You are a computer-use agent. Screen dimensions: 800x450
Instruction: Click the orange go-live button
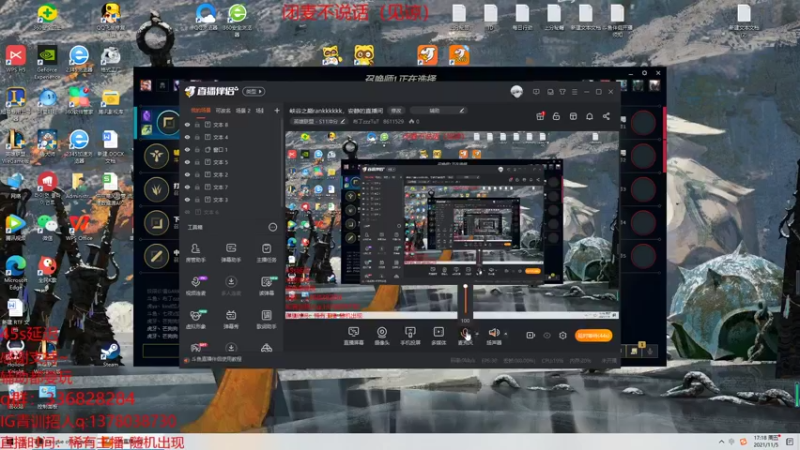tap(593, 335)
